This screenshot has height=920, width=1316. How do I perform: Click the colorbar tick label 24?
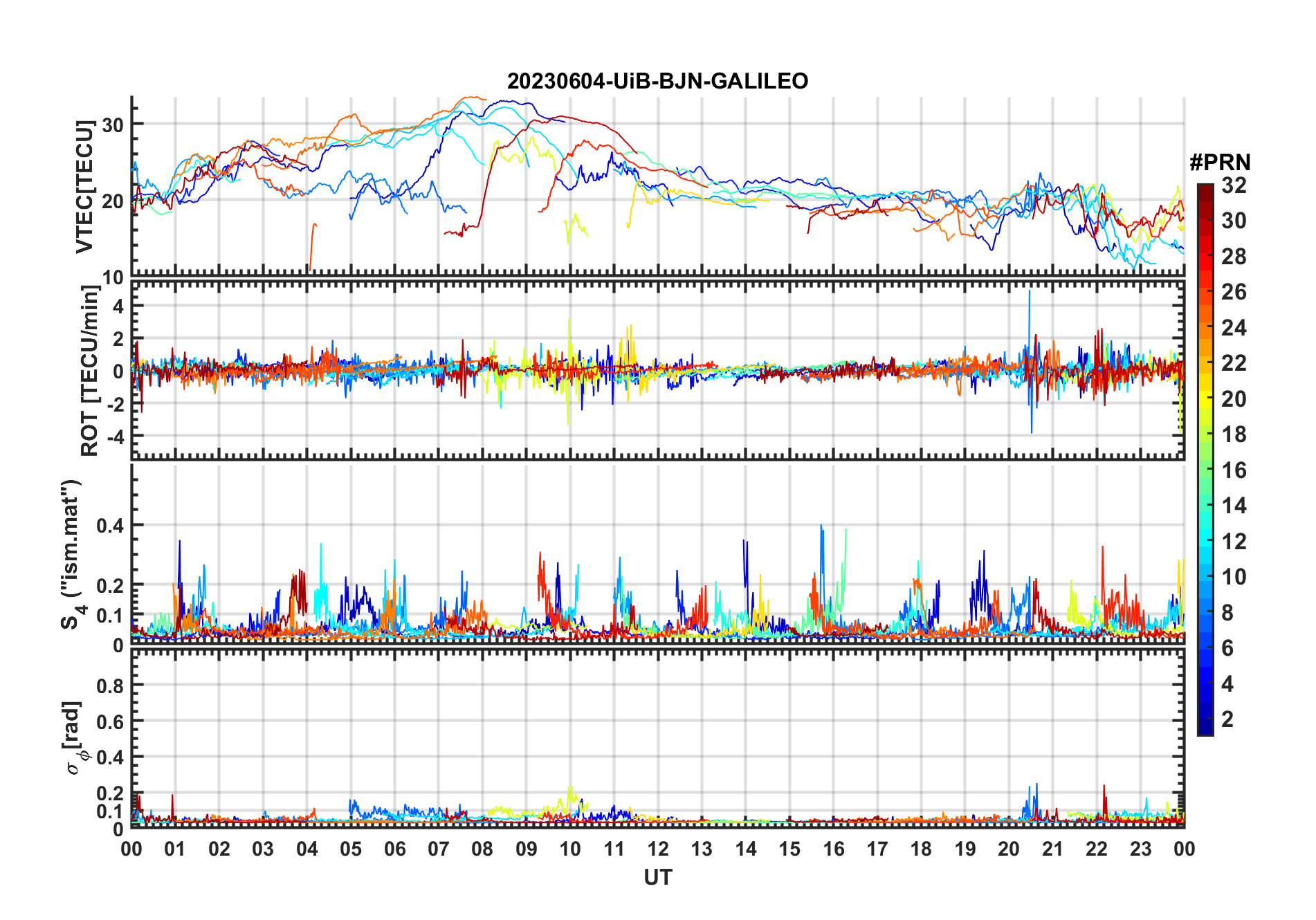point(1234,327)
